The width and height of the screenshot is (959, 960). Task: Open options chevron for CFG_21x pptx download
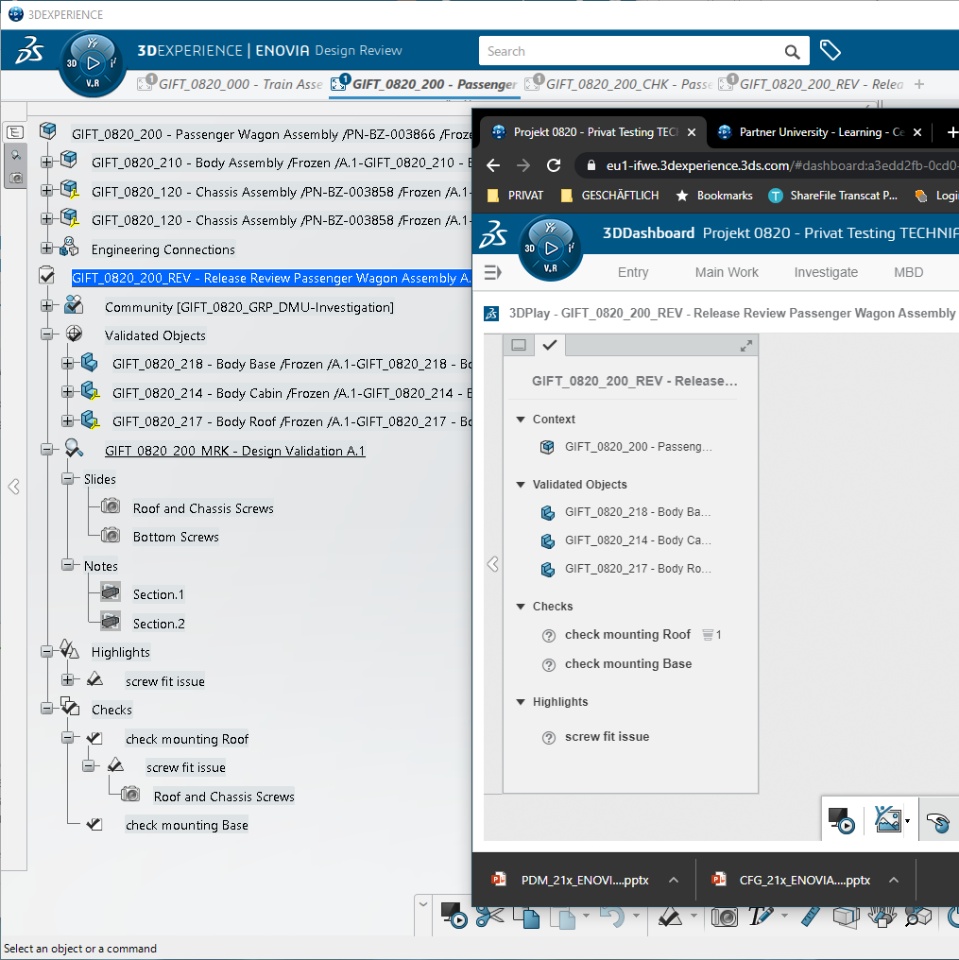[x=893, y=880]
